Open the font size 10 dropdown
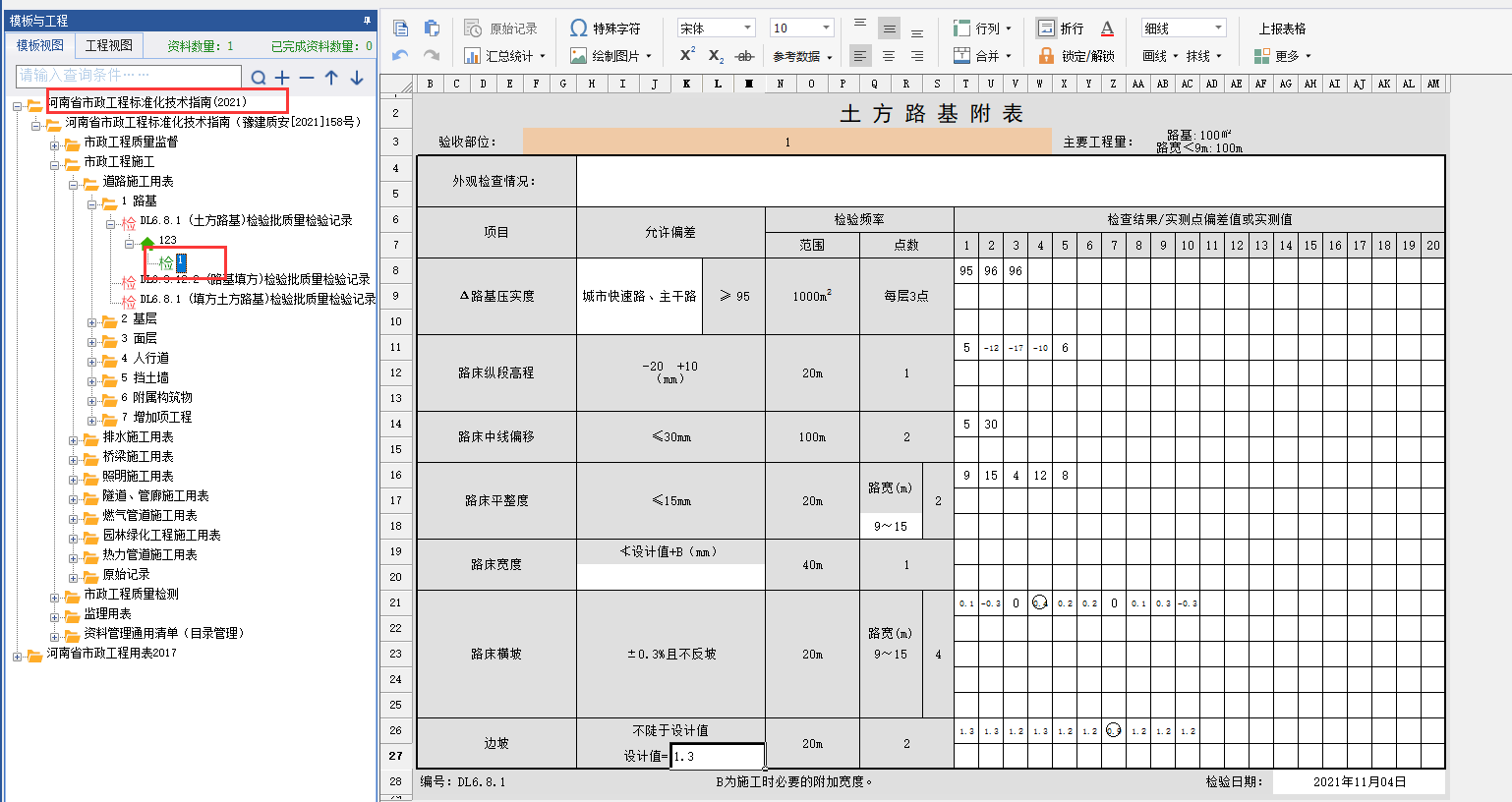 coord(826,29)
